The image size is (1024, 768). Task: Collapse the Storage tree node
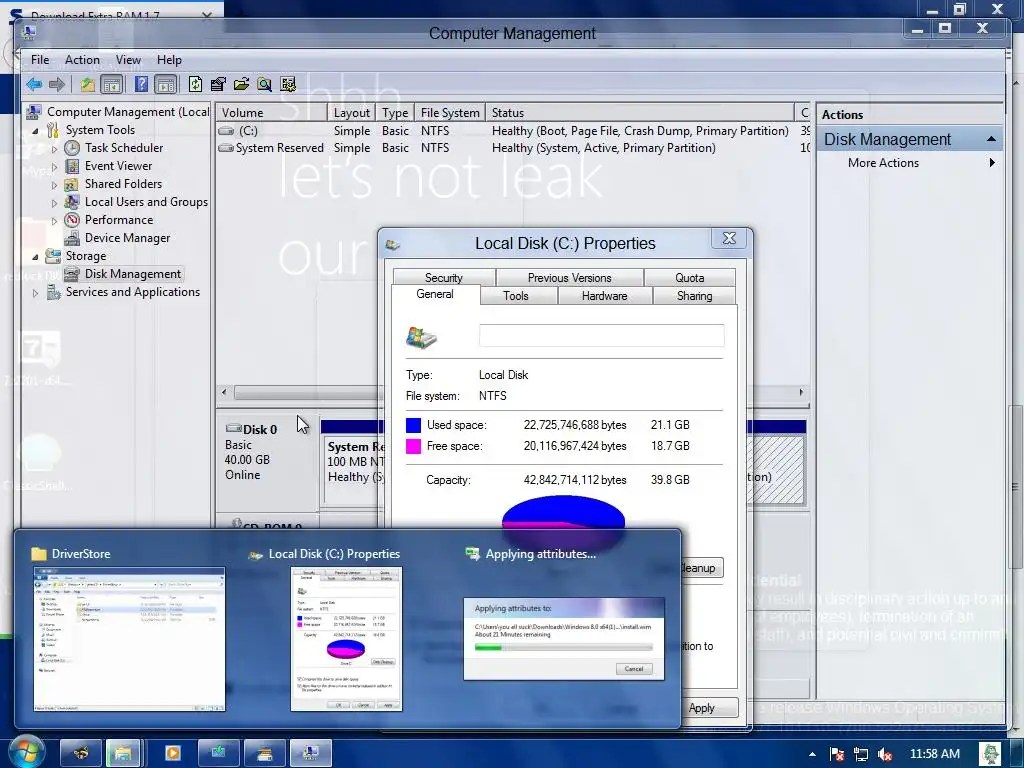[x=35, y=257]
